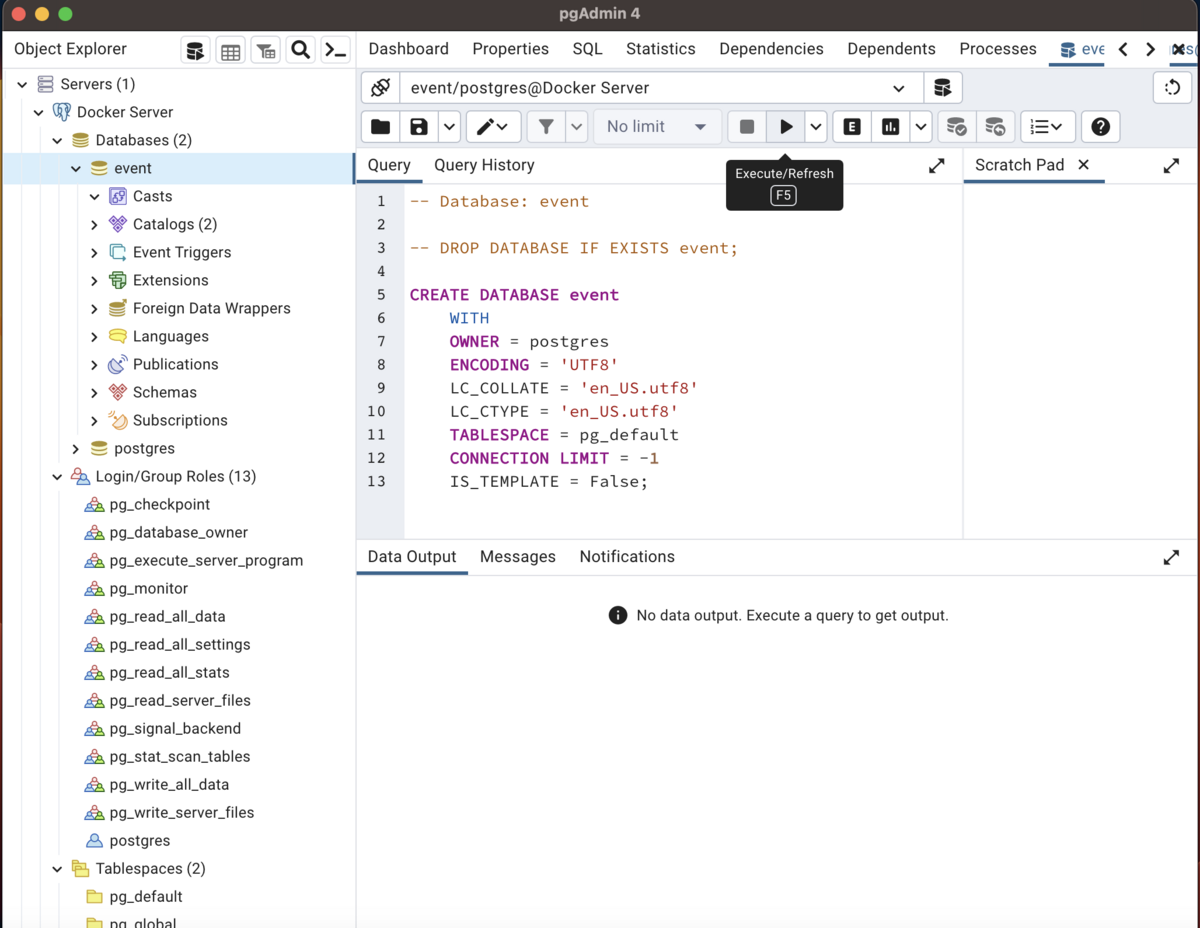Click the new query tool database icon beside connection

pyautogui.click(x=942, y=88)
